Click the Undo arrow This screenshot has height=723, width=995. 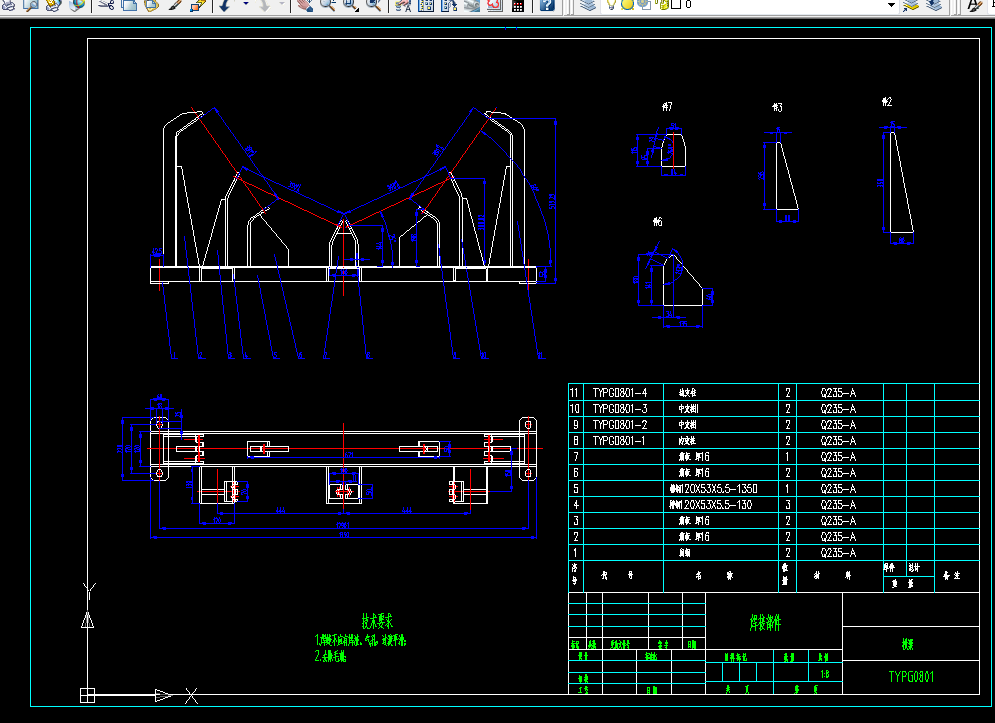click(x=225, y=5)
